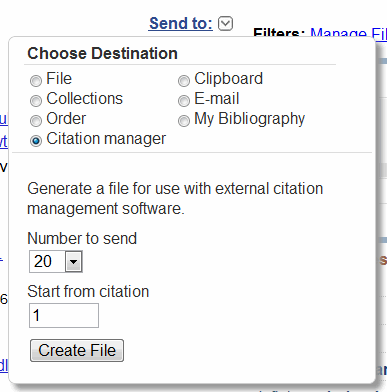387x392 pixels.
Task: Click the Order text label
Action: pyautogui.click(x=66, y=119)
